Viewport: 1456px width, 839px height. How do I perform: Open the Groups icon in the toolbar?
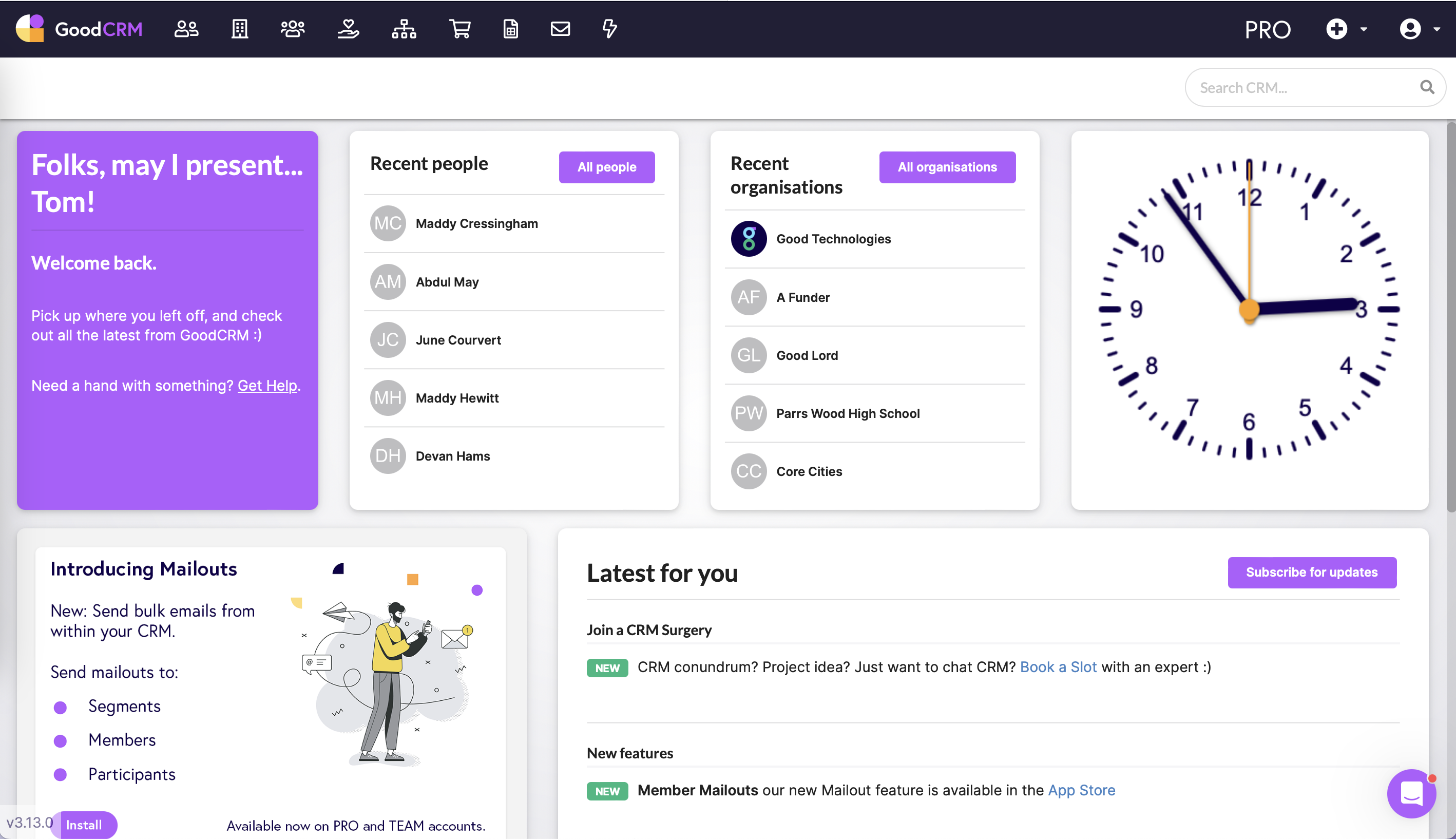click(292, 29)
